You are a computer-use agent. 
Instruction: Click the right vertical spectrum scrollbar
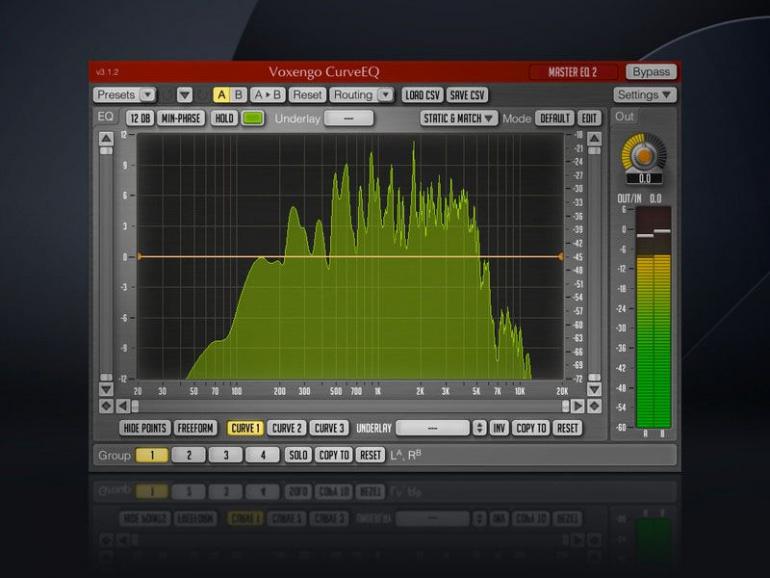pos(594,264)
